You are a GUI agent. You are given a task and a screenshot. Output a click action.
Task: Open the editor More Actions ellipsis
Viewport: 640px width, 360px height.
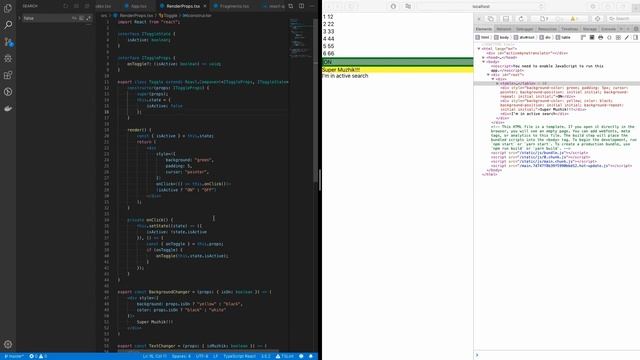pos(312,6)
